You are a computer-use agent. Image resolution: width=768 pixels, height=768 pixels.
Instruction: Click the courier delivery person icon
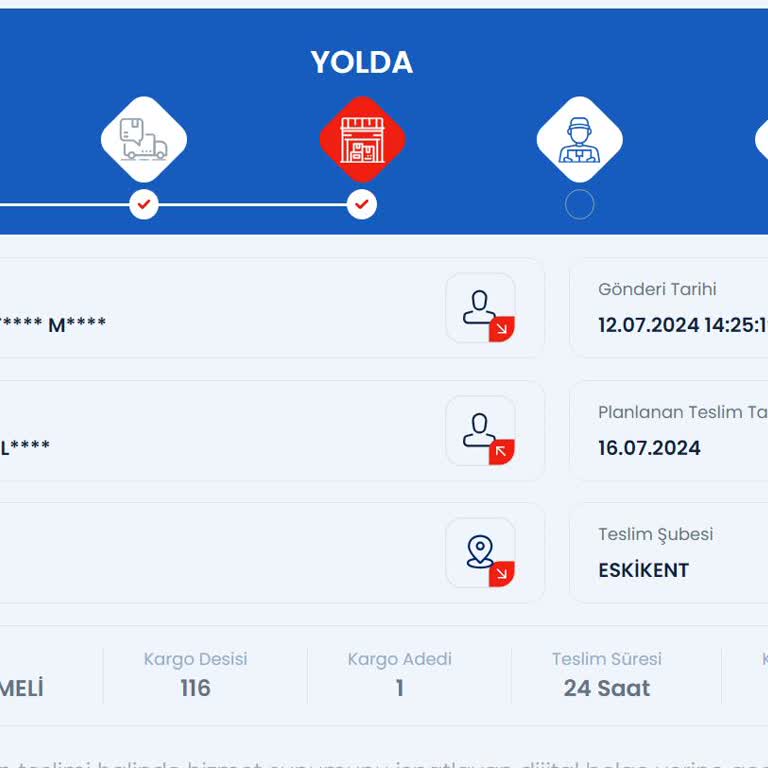point(579,140)
